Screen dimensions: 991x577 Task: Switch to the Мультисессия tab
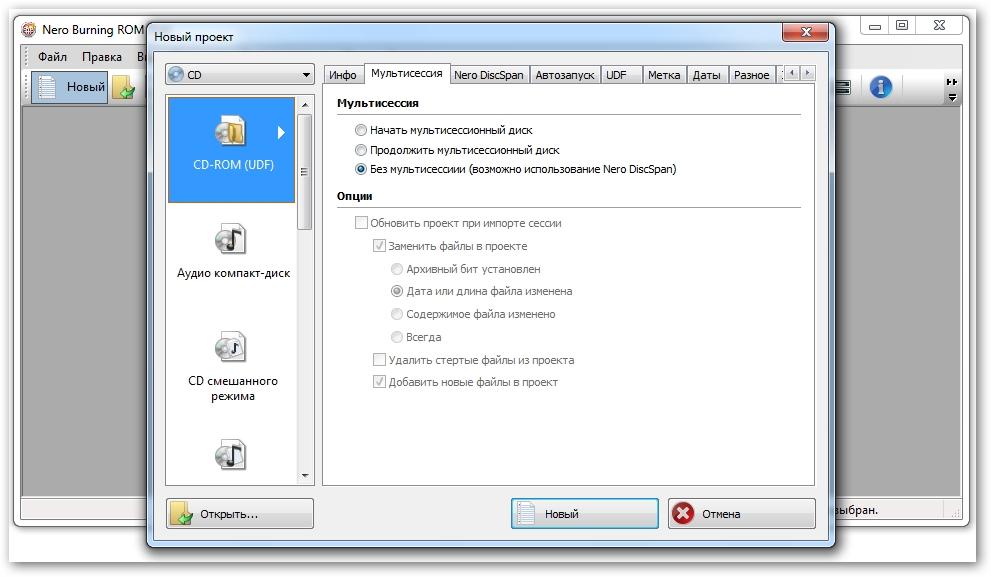click(406, 73)
